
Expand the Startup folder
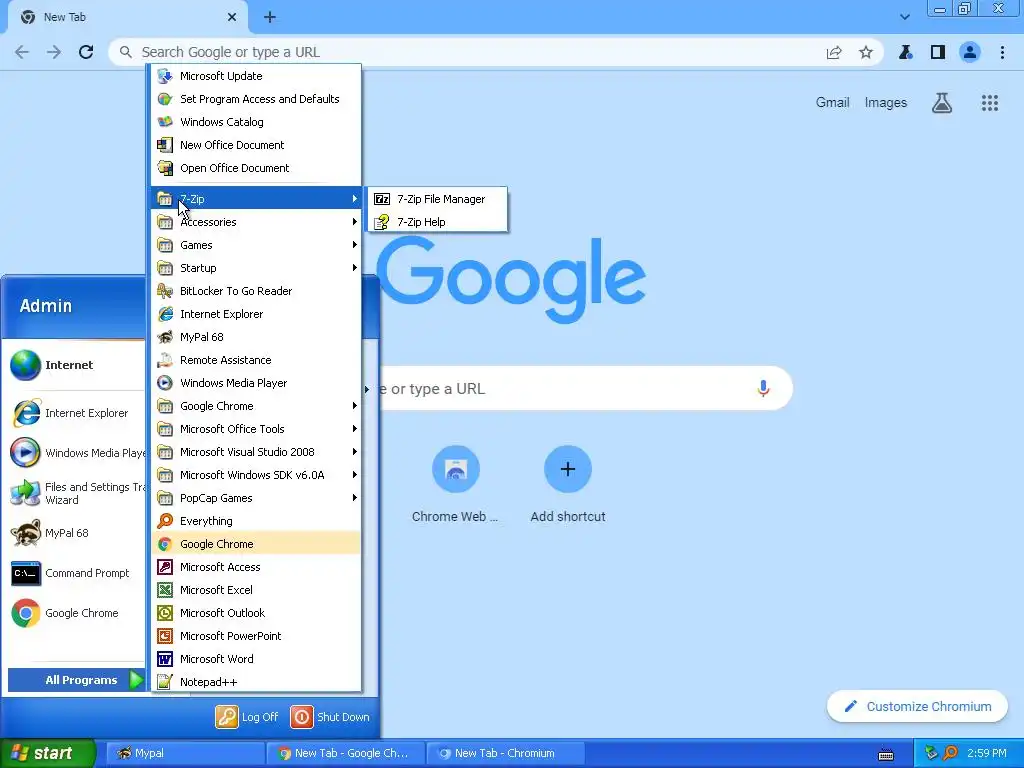click(256, 268)
